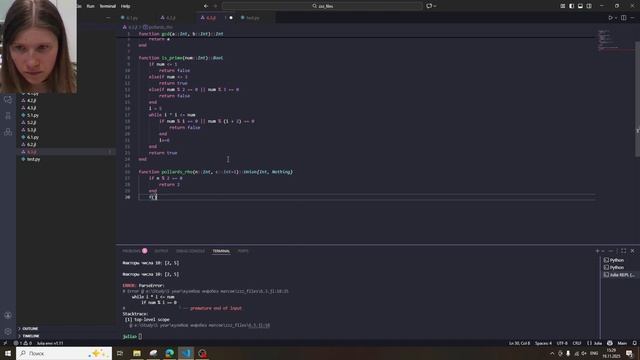
Task: Toggle bottom panel layout icon
Action: click(580, 6)
